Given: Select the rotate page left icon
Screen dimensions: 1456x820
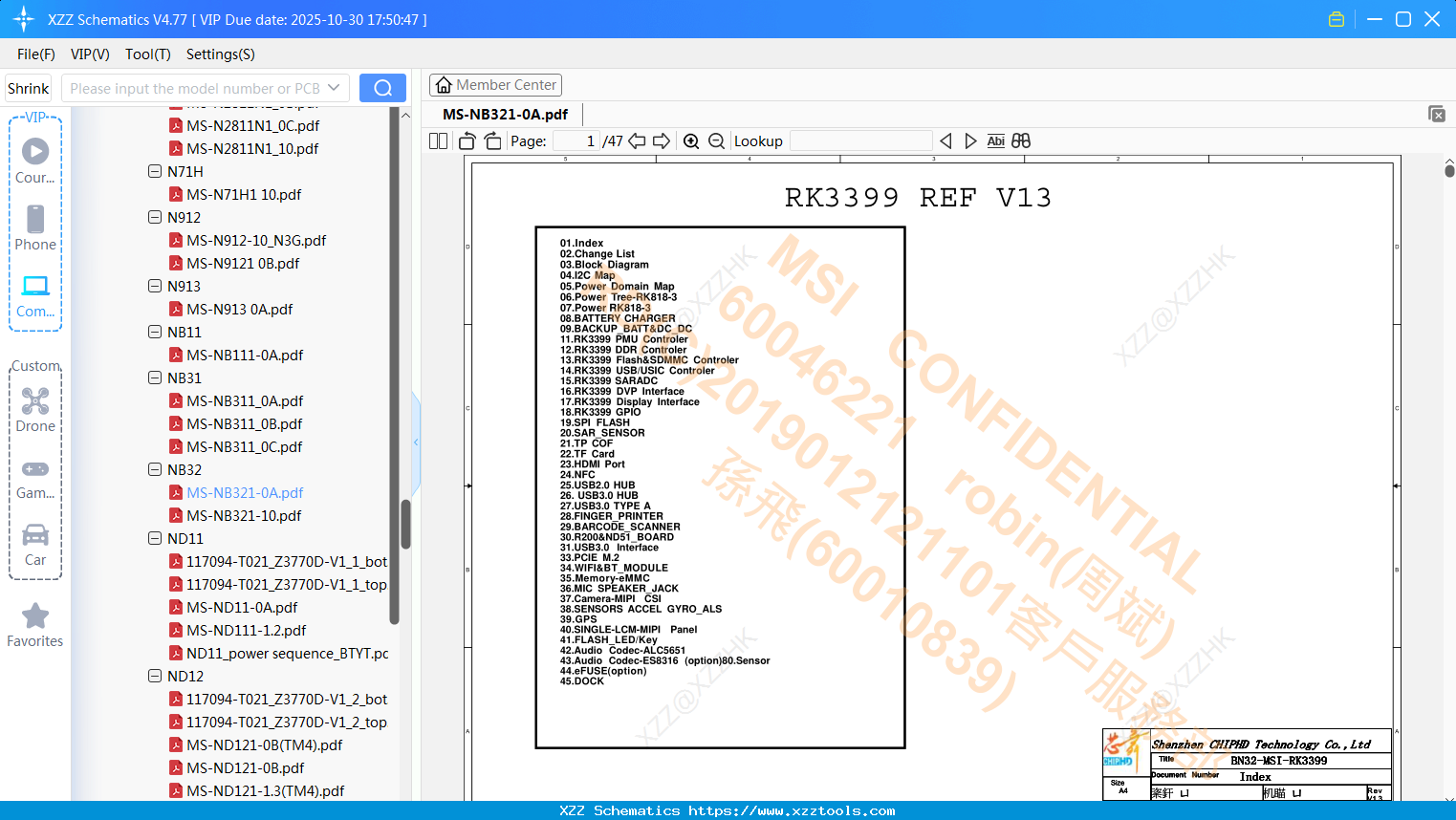Looking at the screenshot, I should point(467,140).
